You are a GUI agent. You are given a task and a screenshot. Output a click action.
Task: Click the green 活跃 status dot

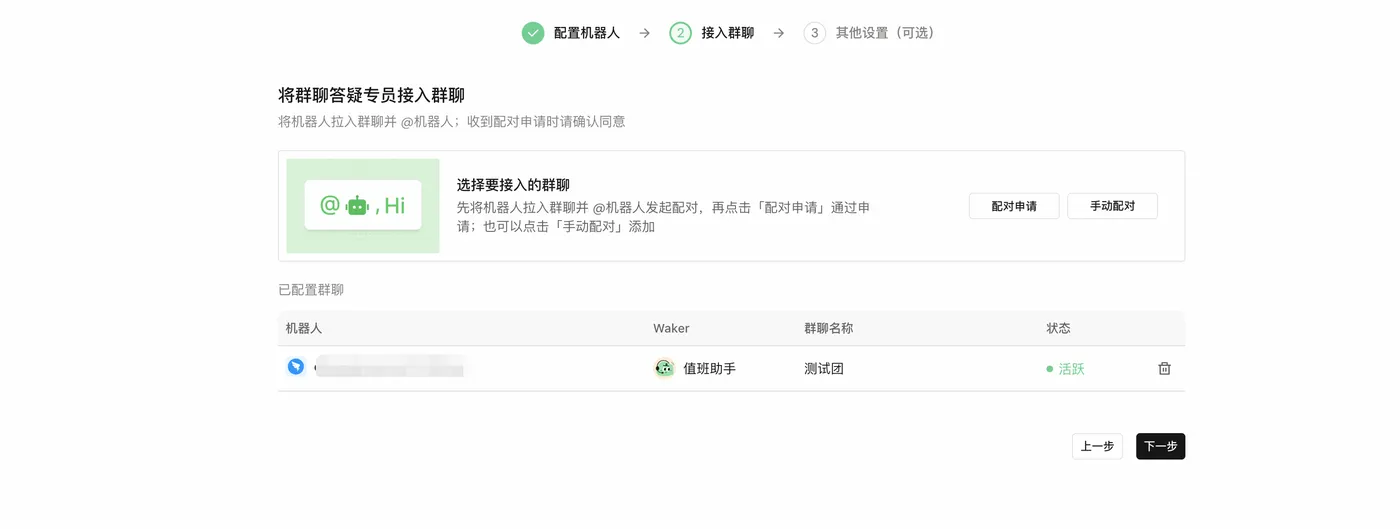(1050, 369)
